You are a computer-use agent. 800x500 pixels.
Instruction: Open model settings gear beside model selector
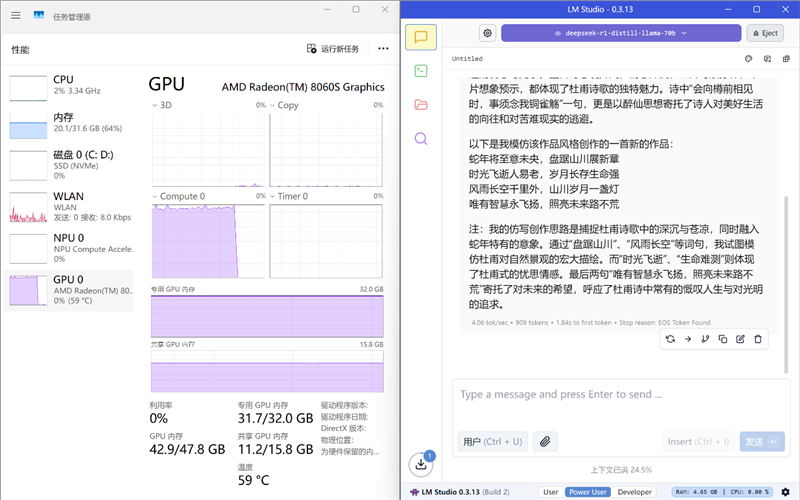pyautogui.click(x=487, y=33)
